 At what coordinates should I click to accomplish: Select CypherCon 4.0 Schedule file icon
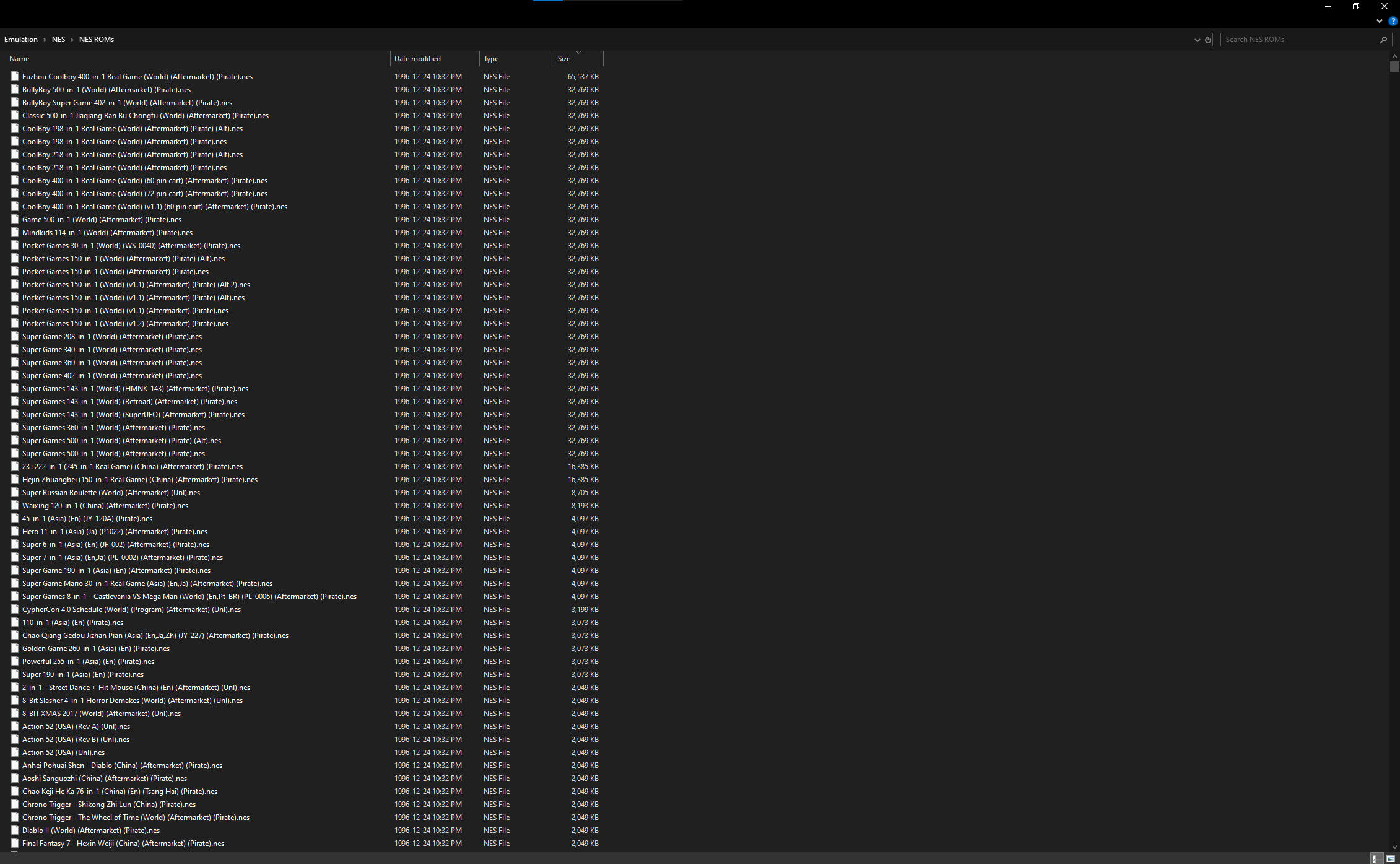click(x=14, y=610)
